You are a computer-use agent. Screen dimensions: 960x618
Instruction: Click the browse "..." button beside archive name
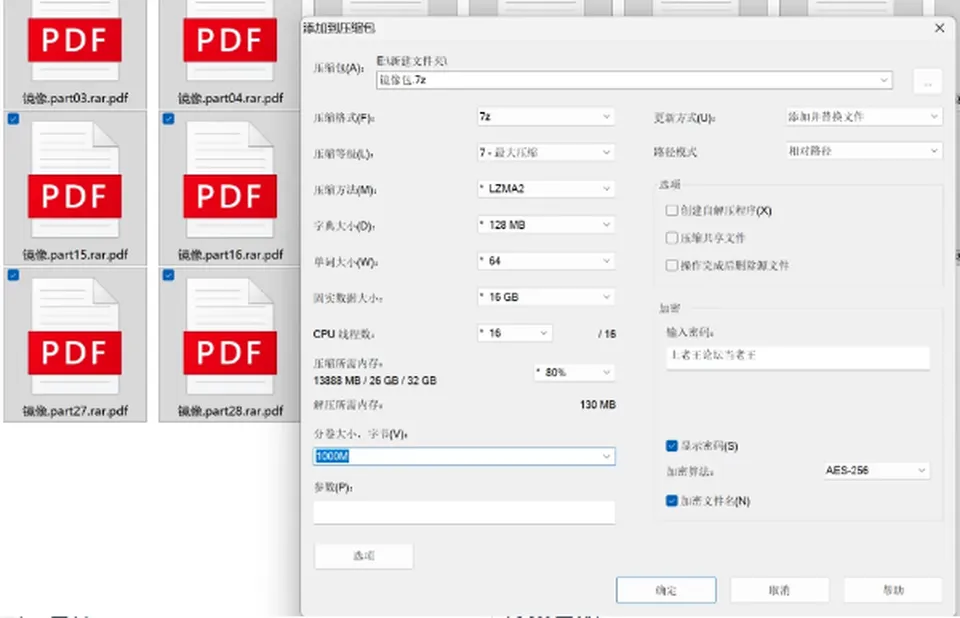pos(928,81)
